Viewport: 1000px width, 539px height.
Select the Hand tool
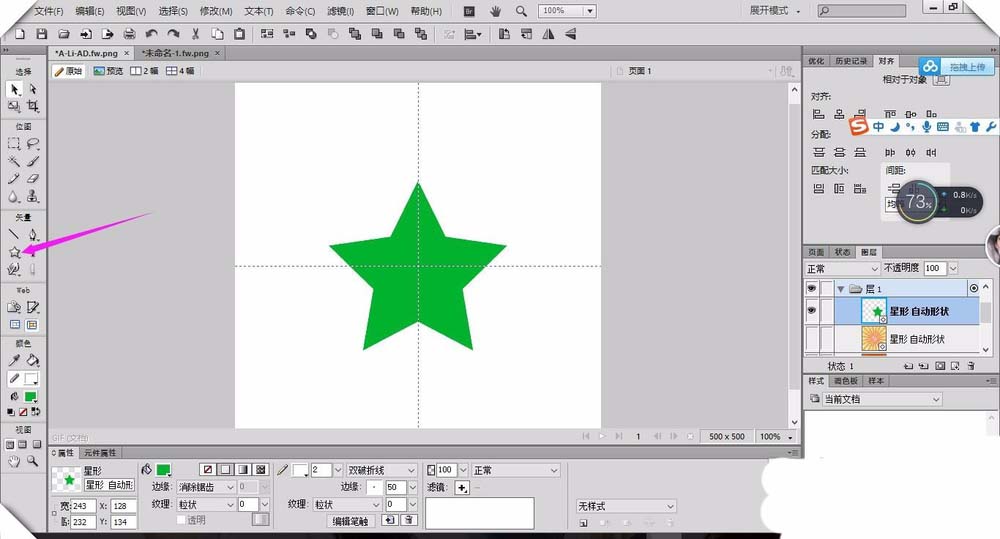pyautogui.click(x=14, y=461)
